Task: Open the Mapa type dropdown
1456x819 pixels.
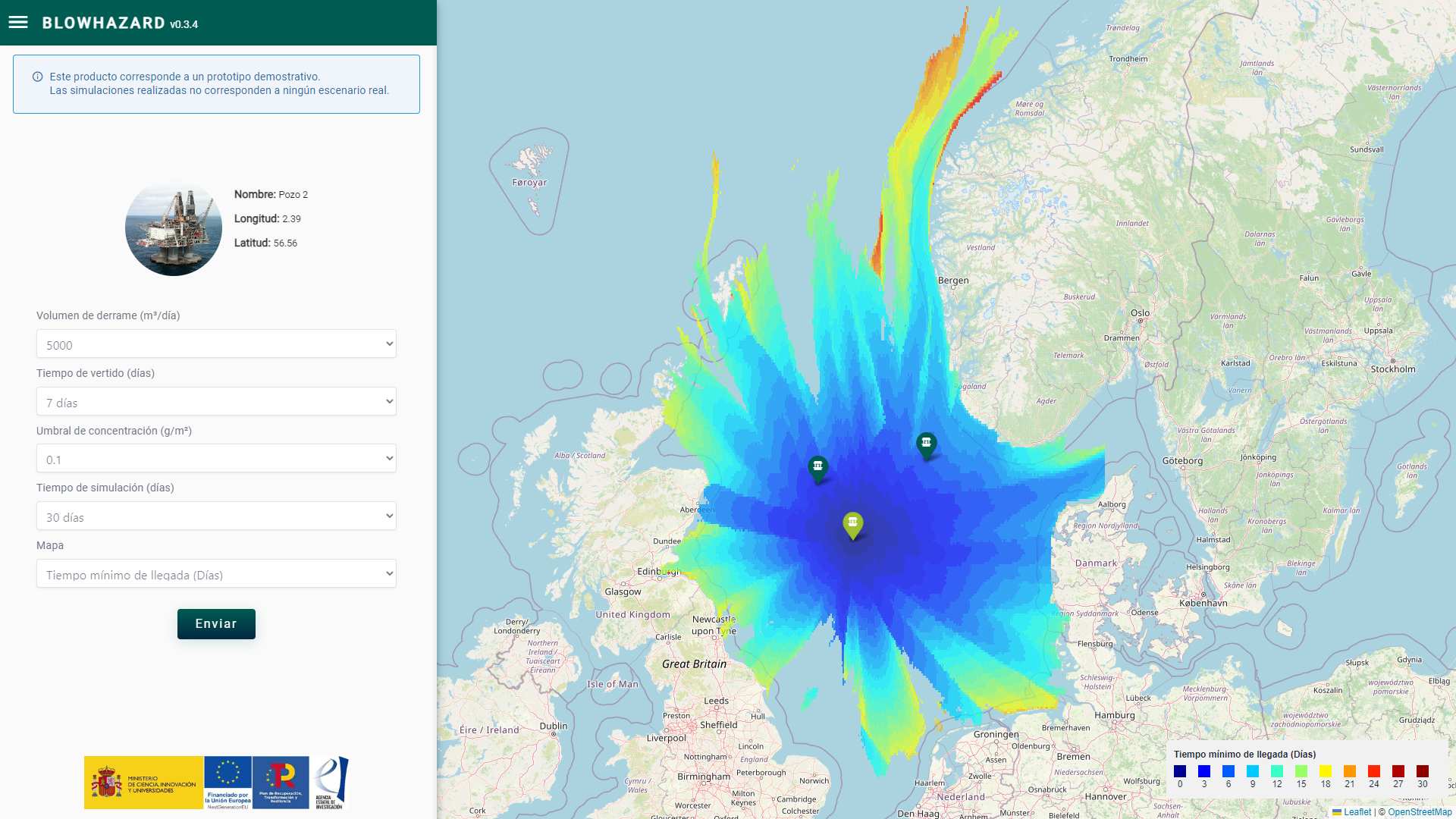Action: point(216,574)
